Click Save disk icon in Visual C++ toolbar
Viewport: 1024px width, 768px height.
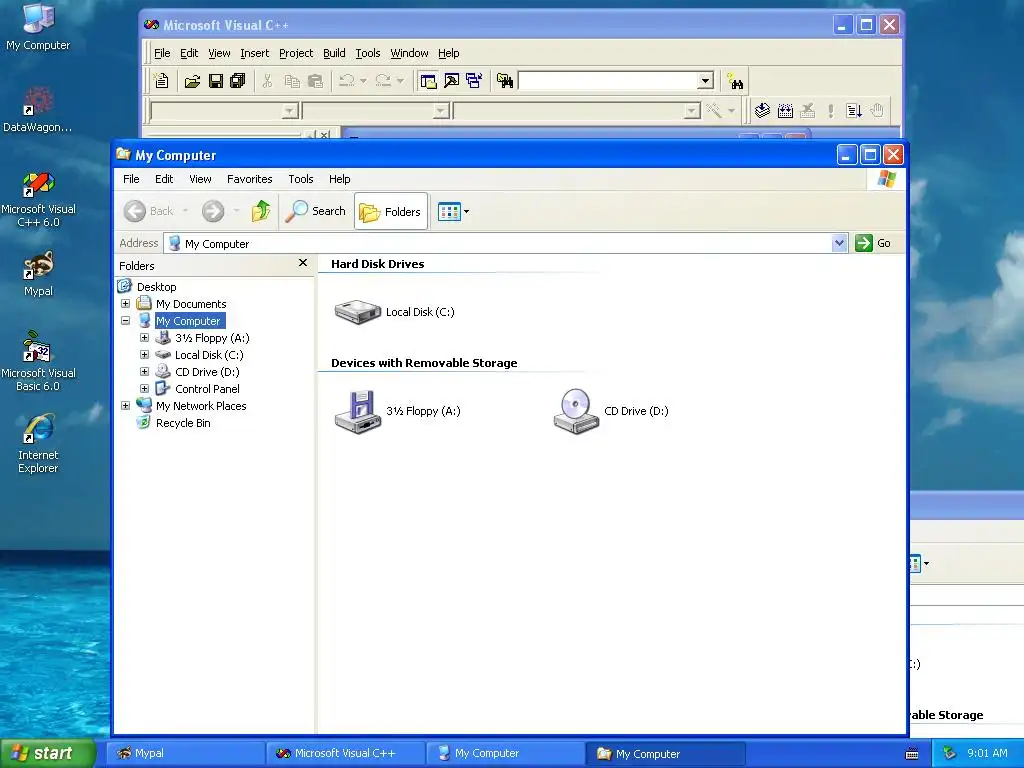pyautogui.click(x=216, y=81)
